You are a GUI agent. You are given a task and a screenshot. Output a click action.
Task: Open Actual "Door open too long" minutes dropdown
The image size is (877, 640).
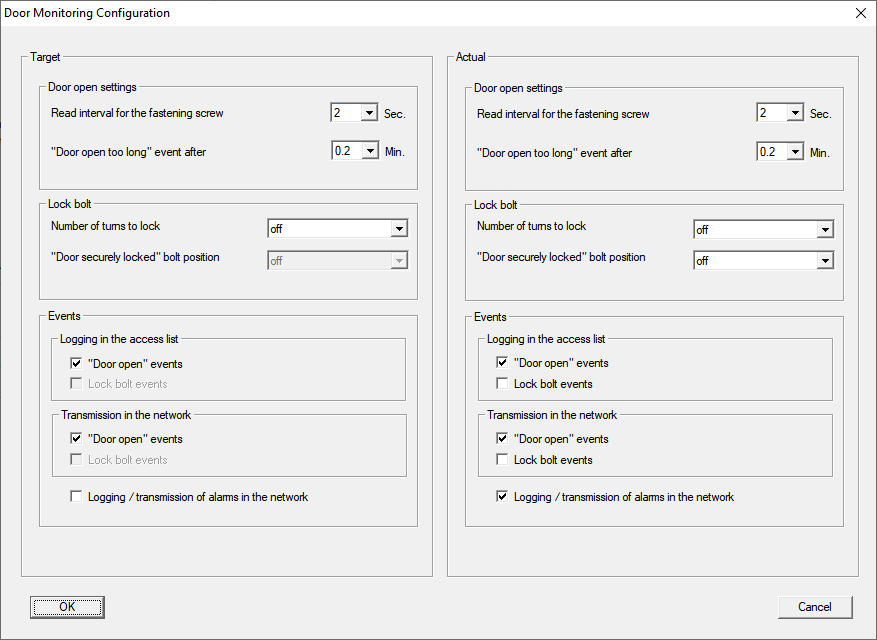tap(795, 152)
